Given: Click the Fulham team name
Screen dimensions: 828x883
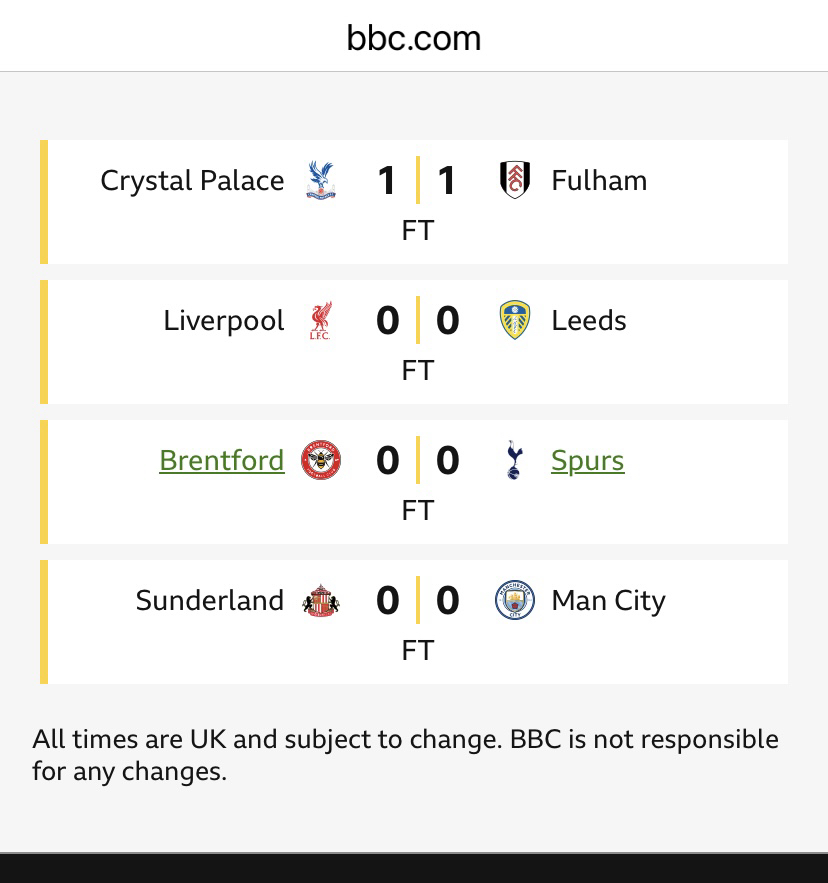Looking at the screenshot, I should point(599,180).
